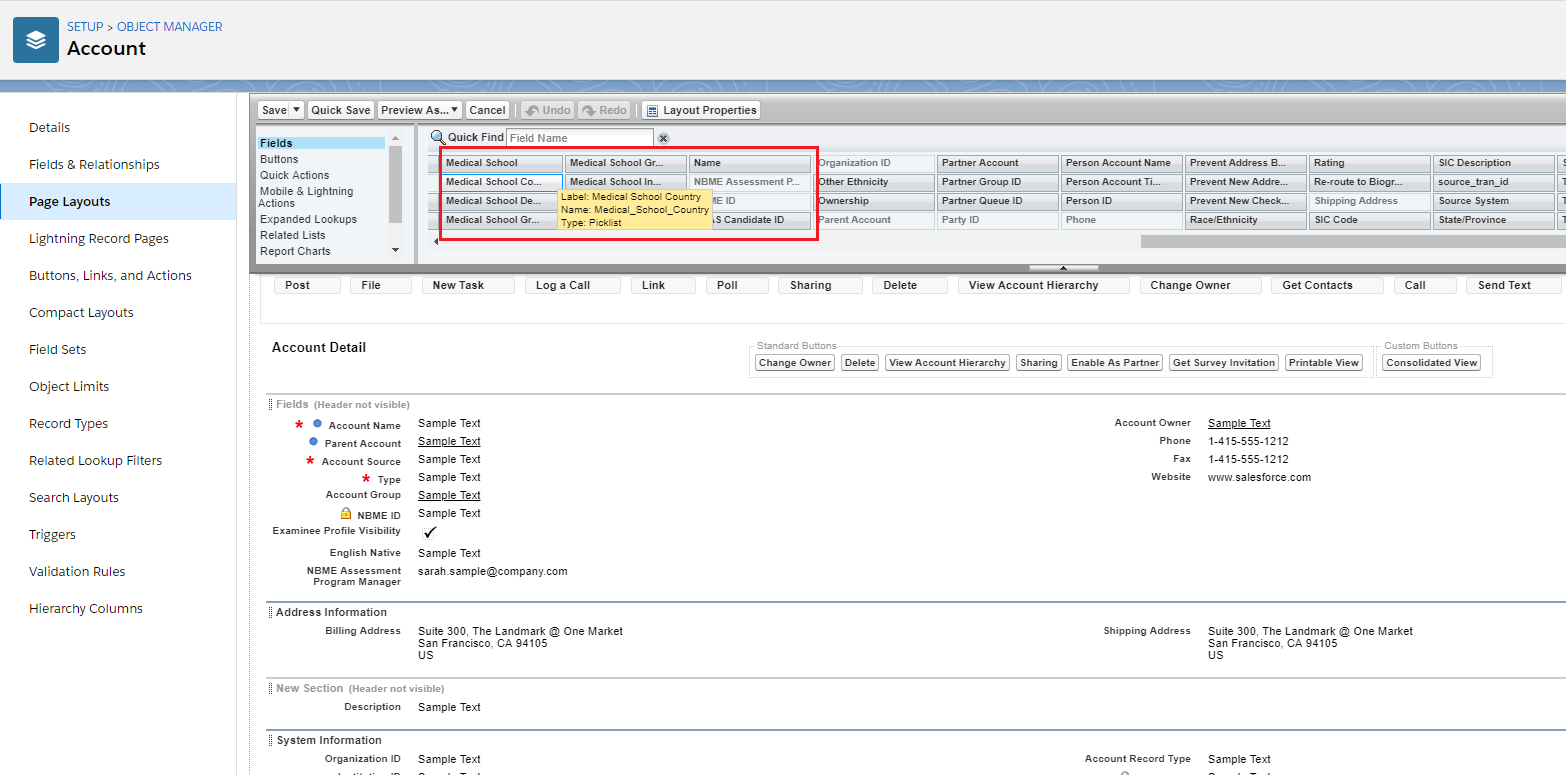The width and height of the screenshot is (1566, 775).
Task: Follow the OBJECT MANAGER breadcrumb link
Action: [x=170, y=27]
